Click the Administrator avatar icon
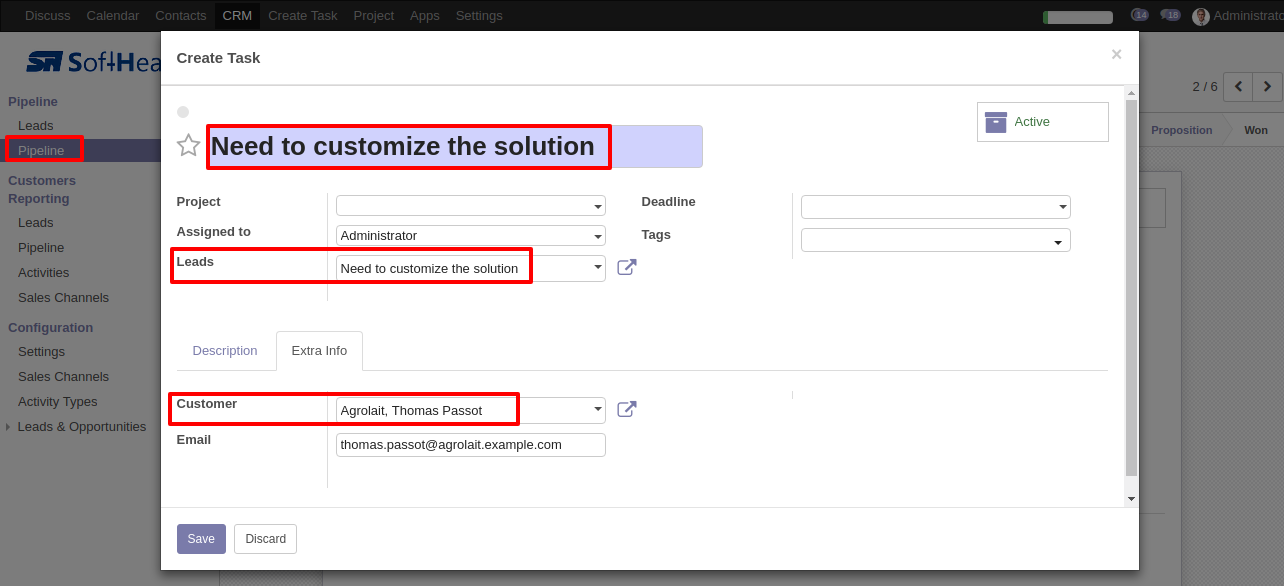Viewport: 1284px width, 586px height. [x=1201, y=16]
